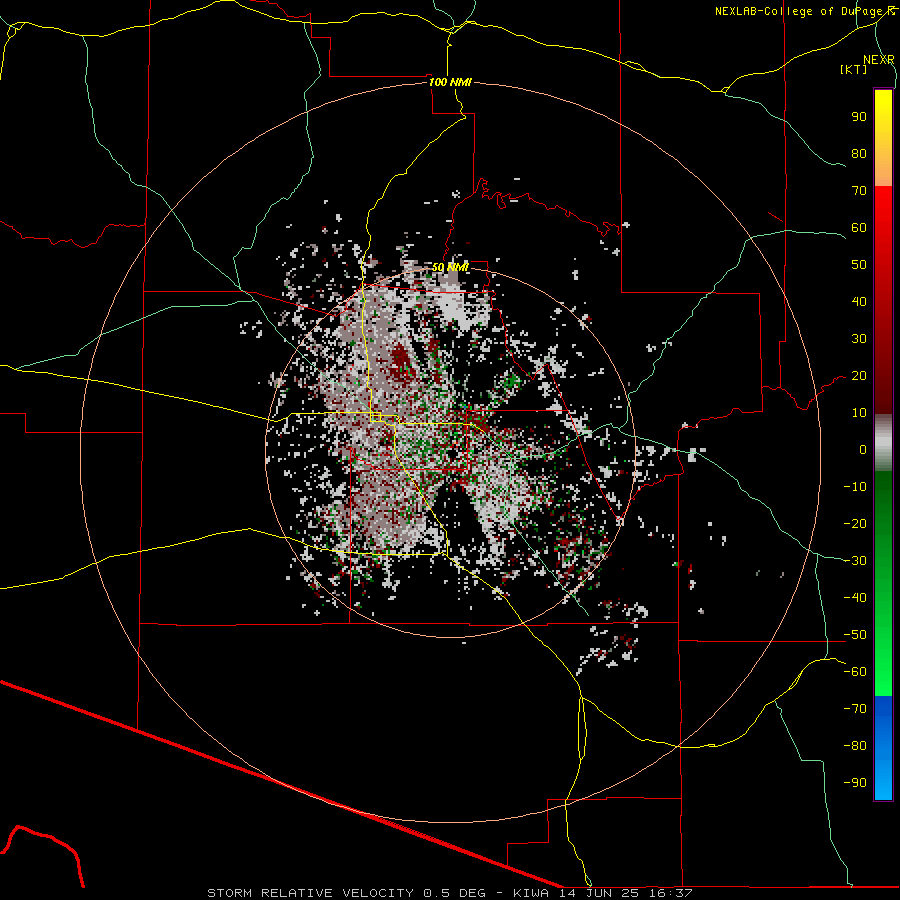Select the bright green segment of the color bar
The height and width of the screenshot is (900, 900).
(883, 660)
